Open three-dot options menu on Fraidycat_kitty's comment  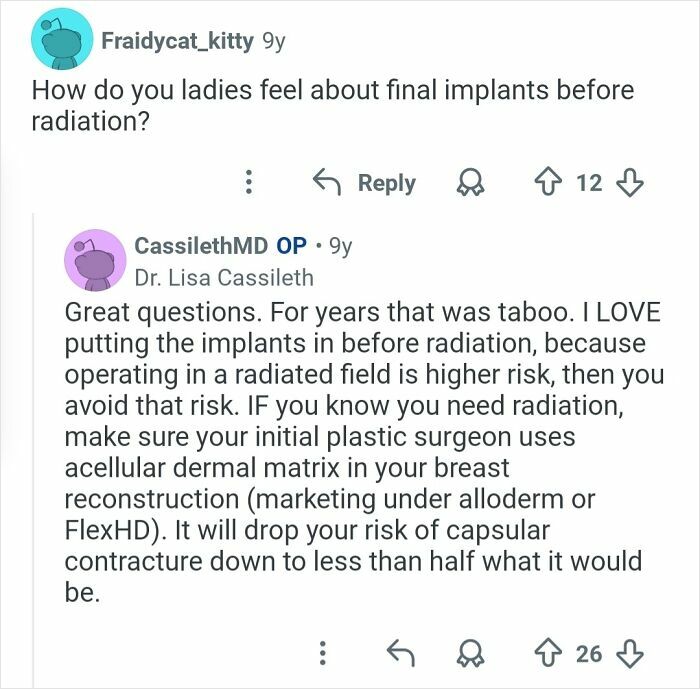tap(250, 183)
